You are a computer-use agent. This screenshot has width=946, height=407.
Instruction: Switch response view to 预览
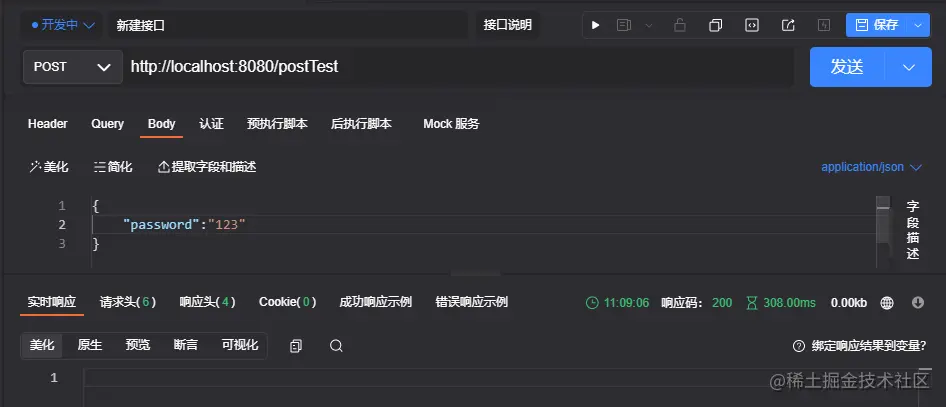pos(138,345)
